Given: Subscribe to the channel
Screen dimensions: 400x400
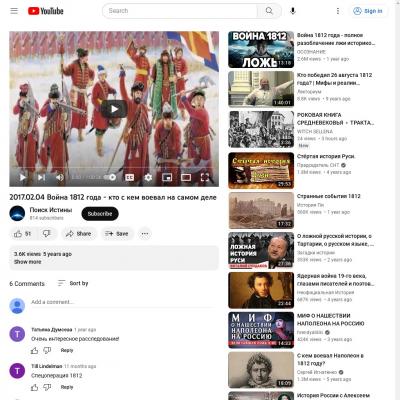Looking at the screenshot, I should coord(100,214).
